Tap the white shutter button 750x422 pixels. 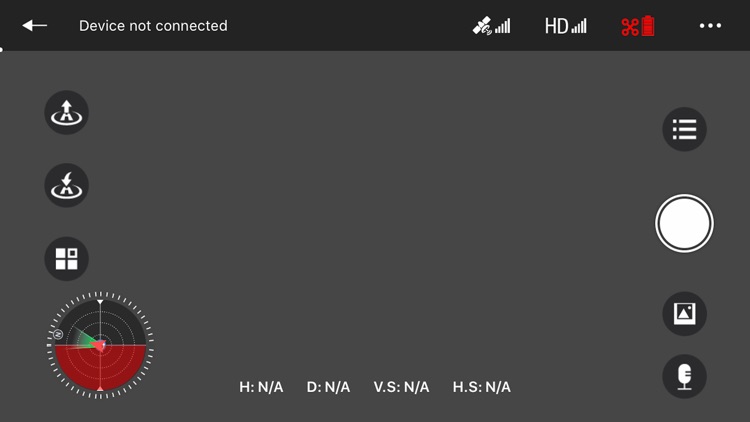click(x=684, y=223)
